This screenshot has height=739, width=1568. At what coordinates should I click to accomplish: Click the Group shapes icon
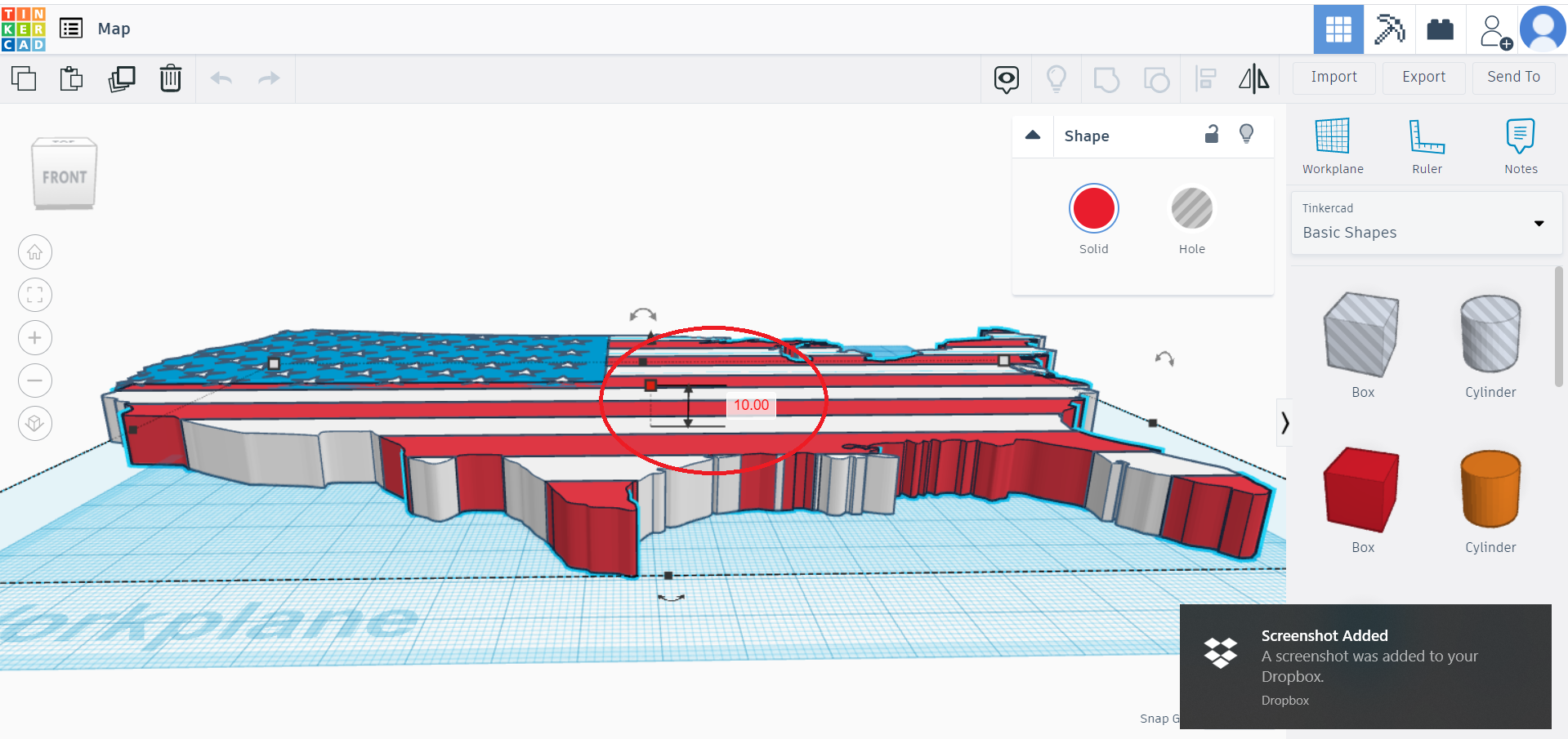(1106, 79)
